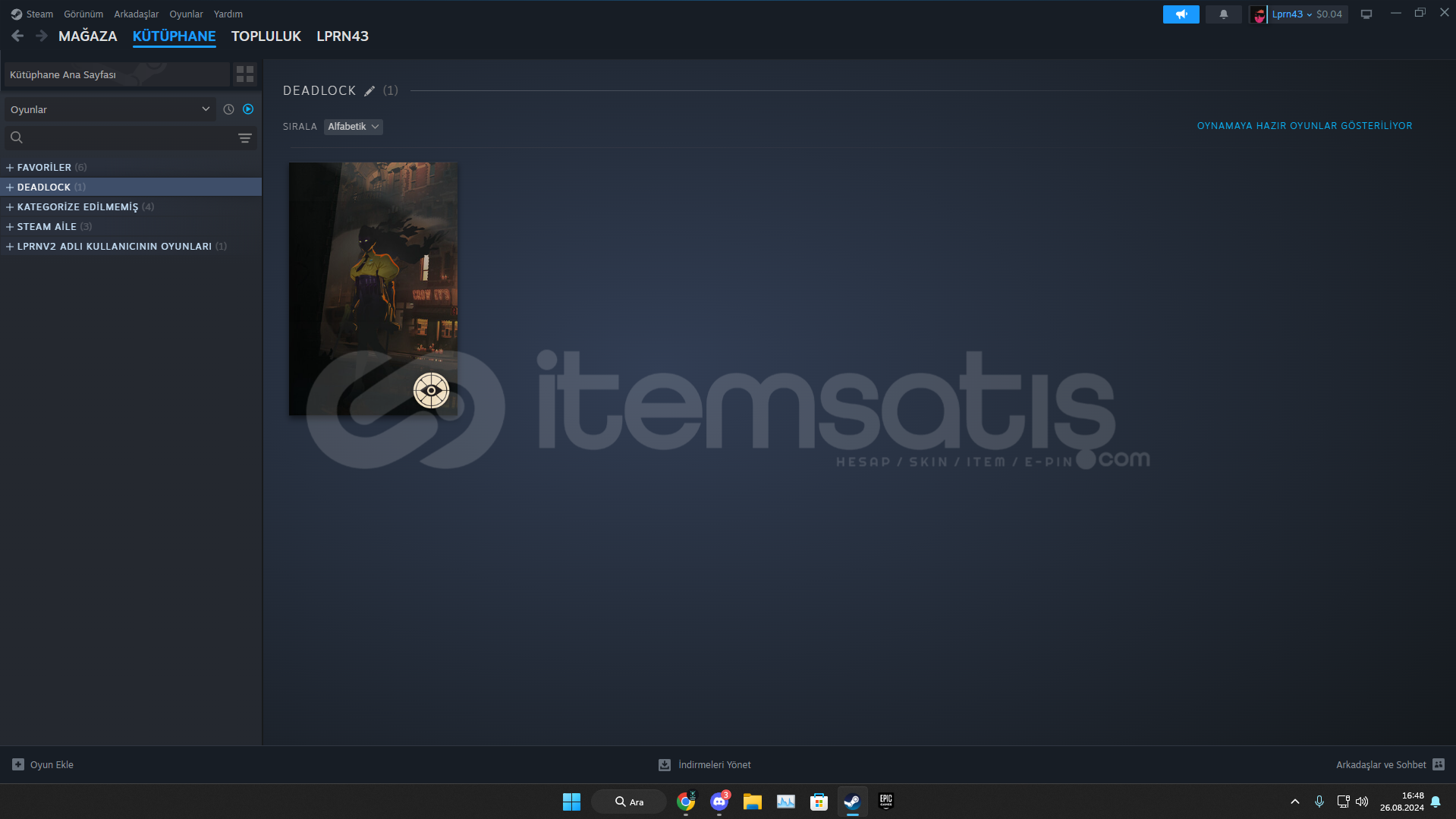Click the Steam icon in taskbar
1456x819 pixels.
852,802
